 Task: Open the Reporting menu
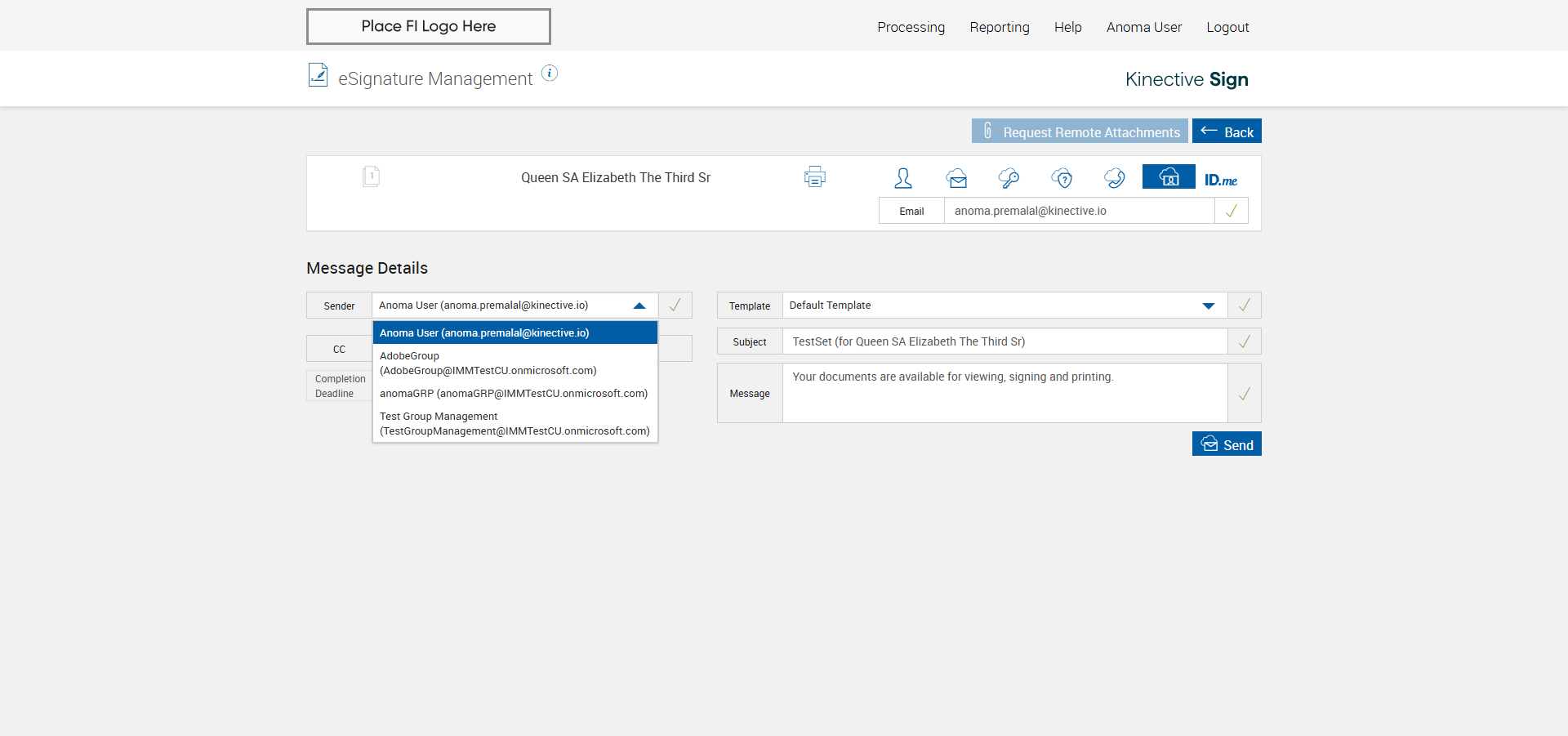[x=1000, y=27]
